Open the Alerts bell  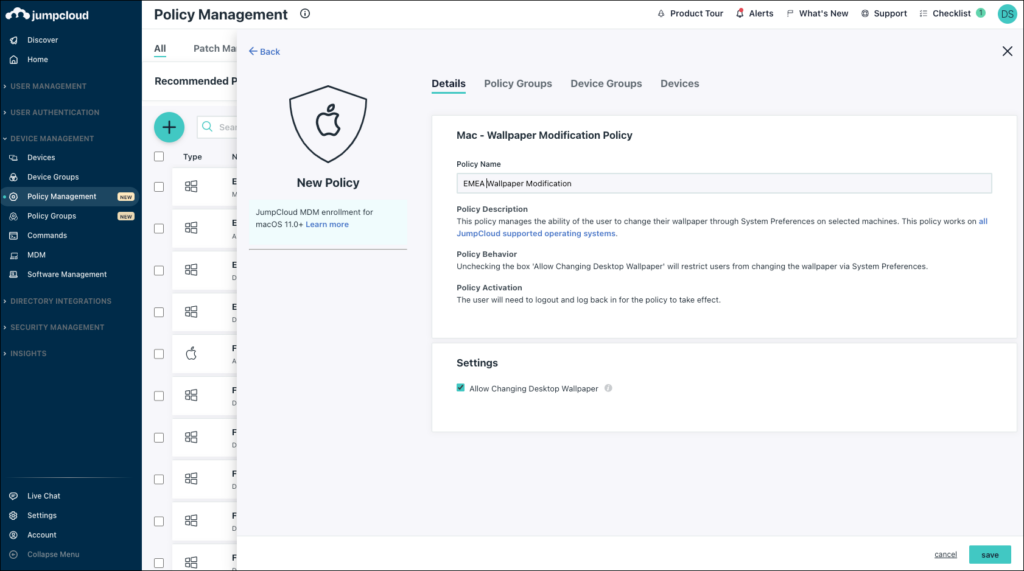point(755,14)
